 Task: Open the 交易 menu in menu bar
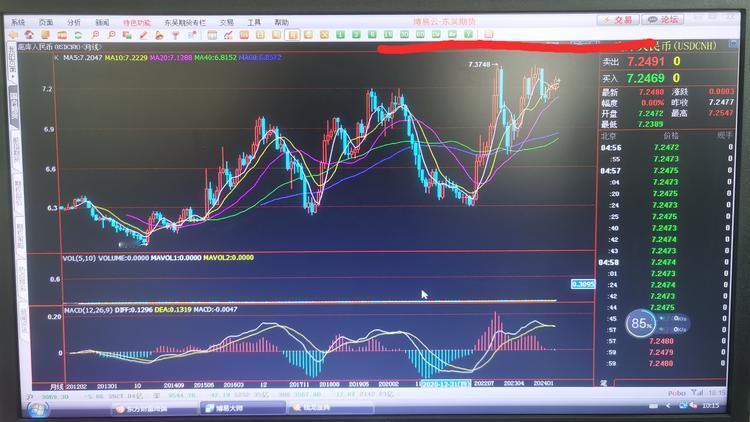coord(227,22)
